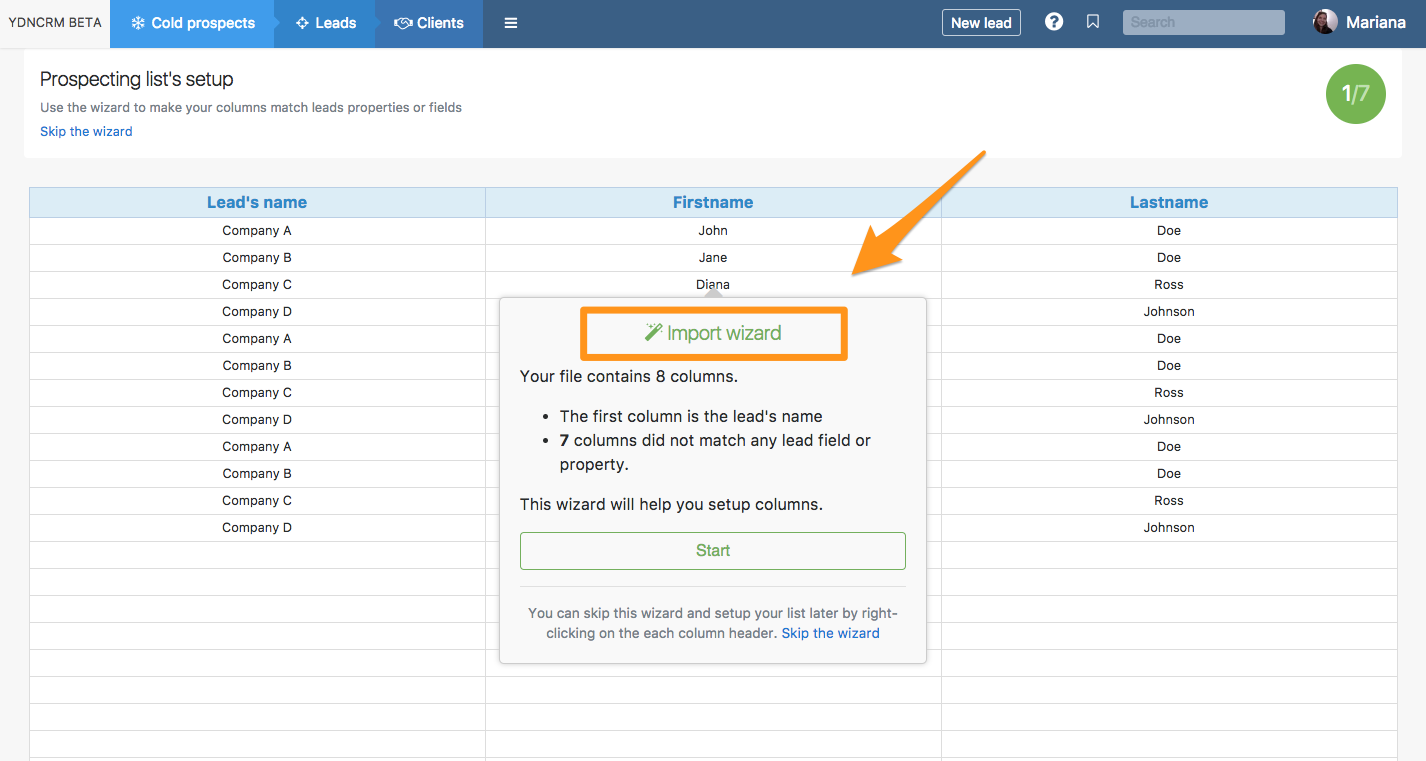Select the Lastname column header
1426x761 pixels.
point(1169,202)
